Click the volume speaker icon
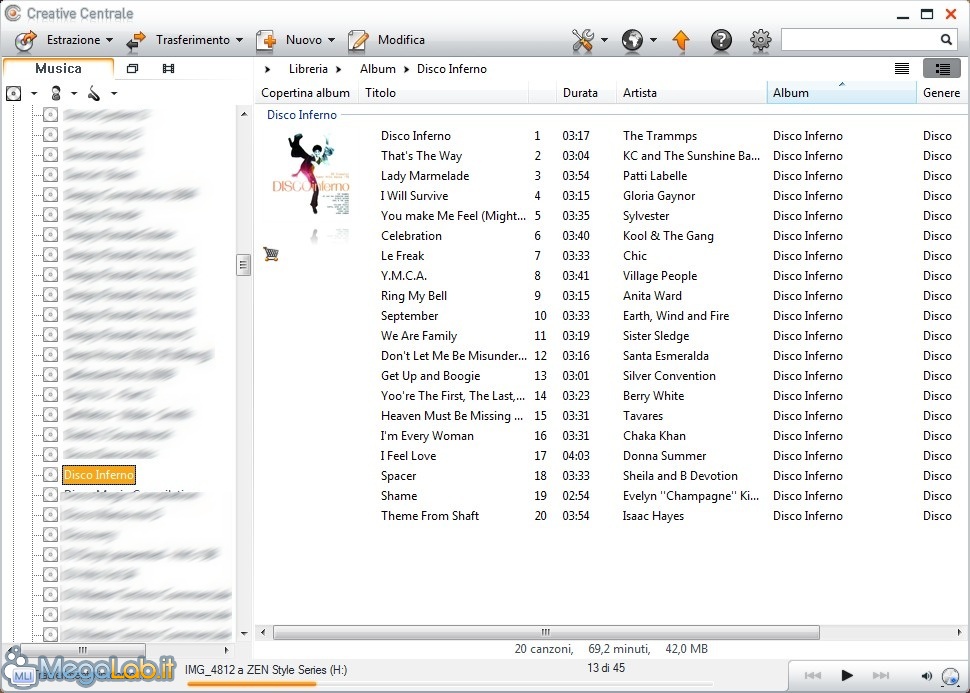The width and height of the screenshot is (970, 693). click(x=926, y=676)
